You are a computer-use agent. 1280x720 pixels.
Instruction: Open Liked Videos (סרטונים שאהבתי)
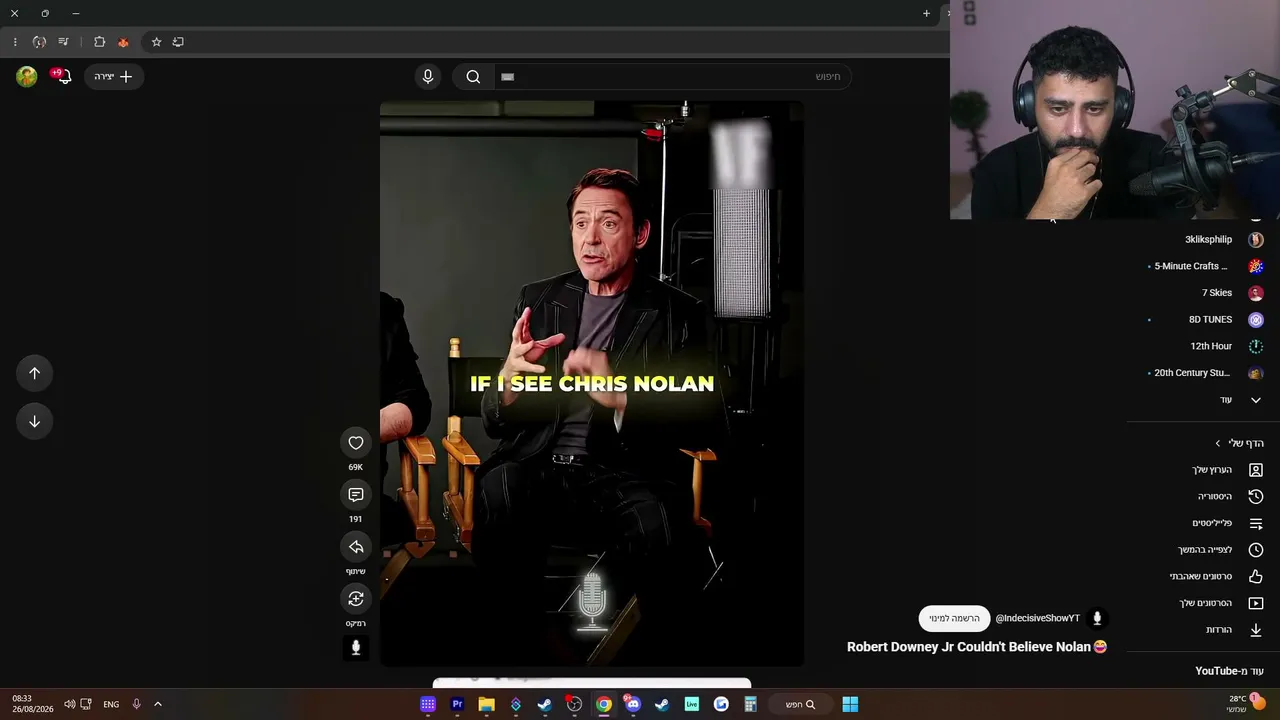tap(1200, 576)
